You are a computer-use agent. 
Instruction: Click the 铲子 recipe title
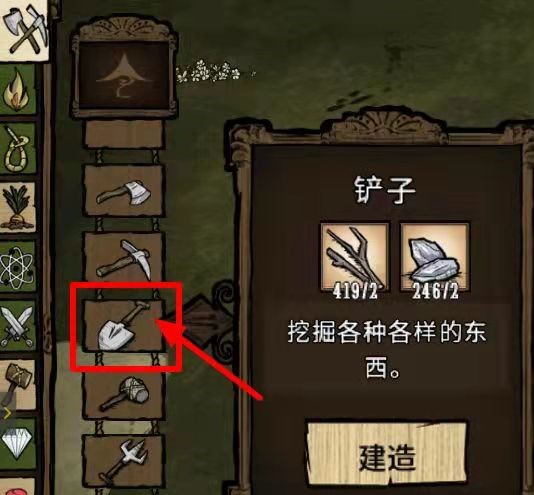(385, 191)
